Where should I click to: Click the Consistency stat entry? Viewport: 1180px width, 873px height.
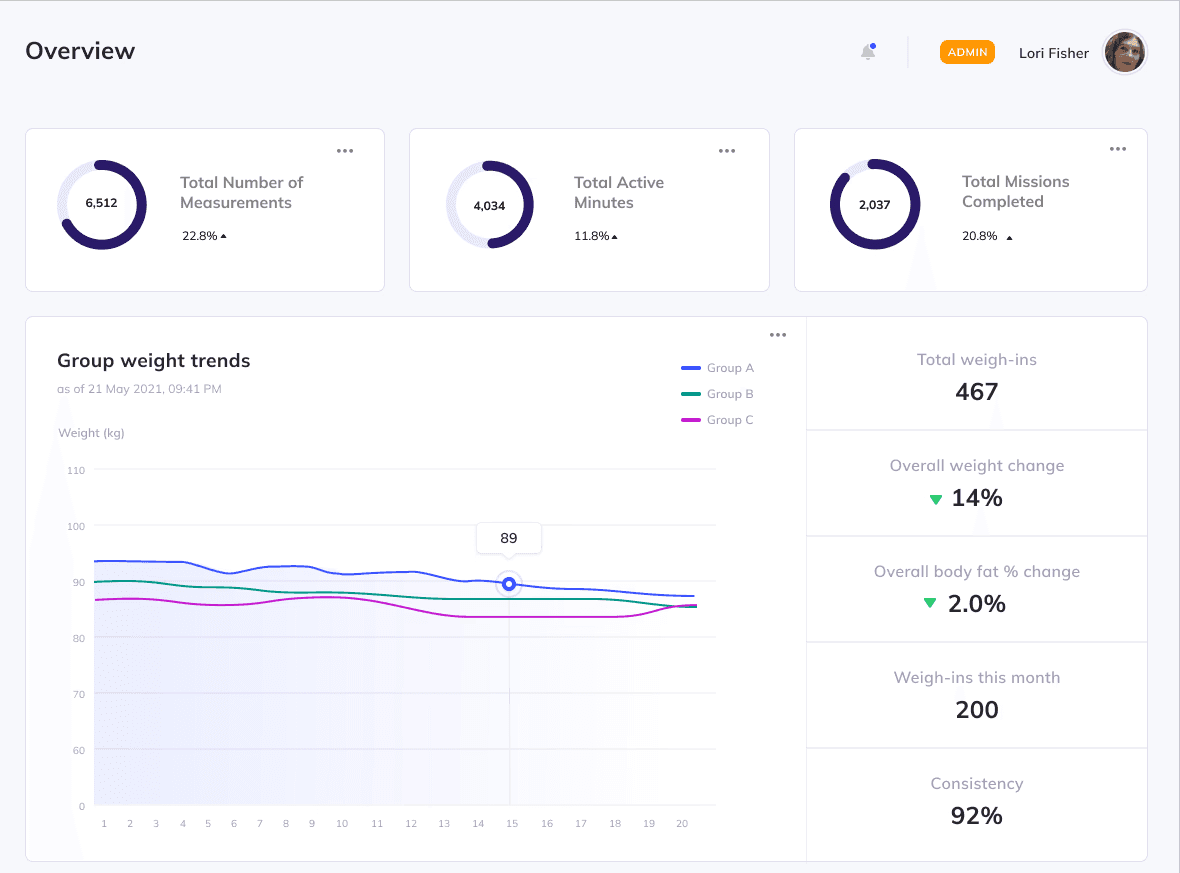pyautogui.click(x=976, y=800)
